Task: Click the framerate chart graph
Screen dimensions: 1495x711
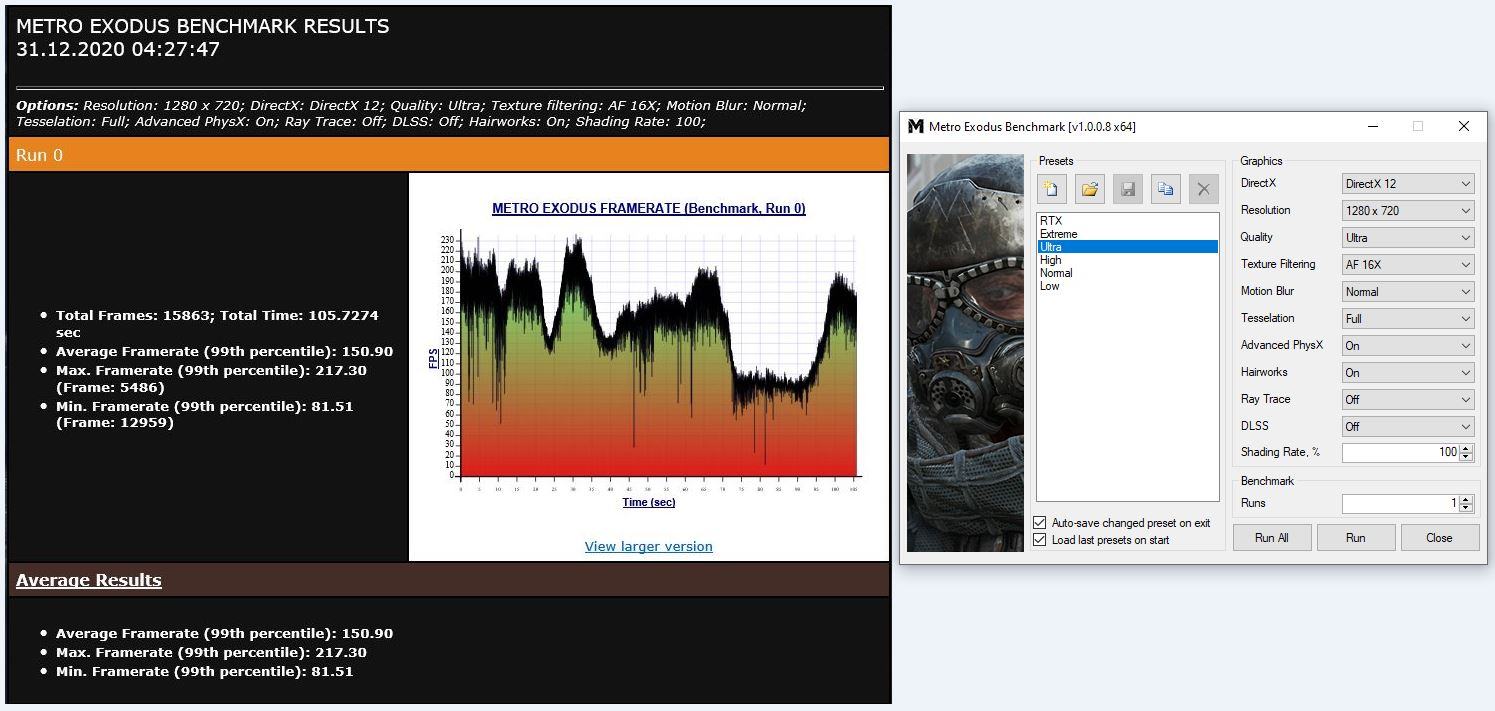Action: point(658,357)
